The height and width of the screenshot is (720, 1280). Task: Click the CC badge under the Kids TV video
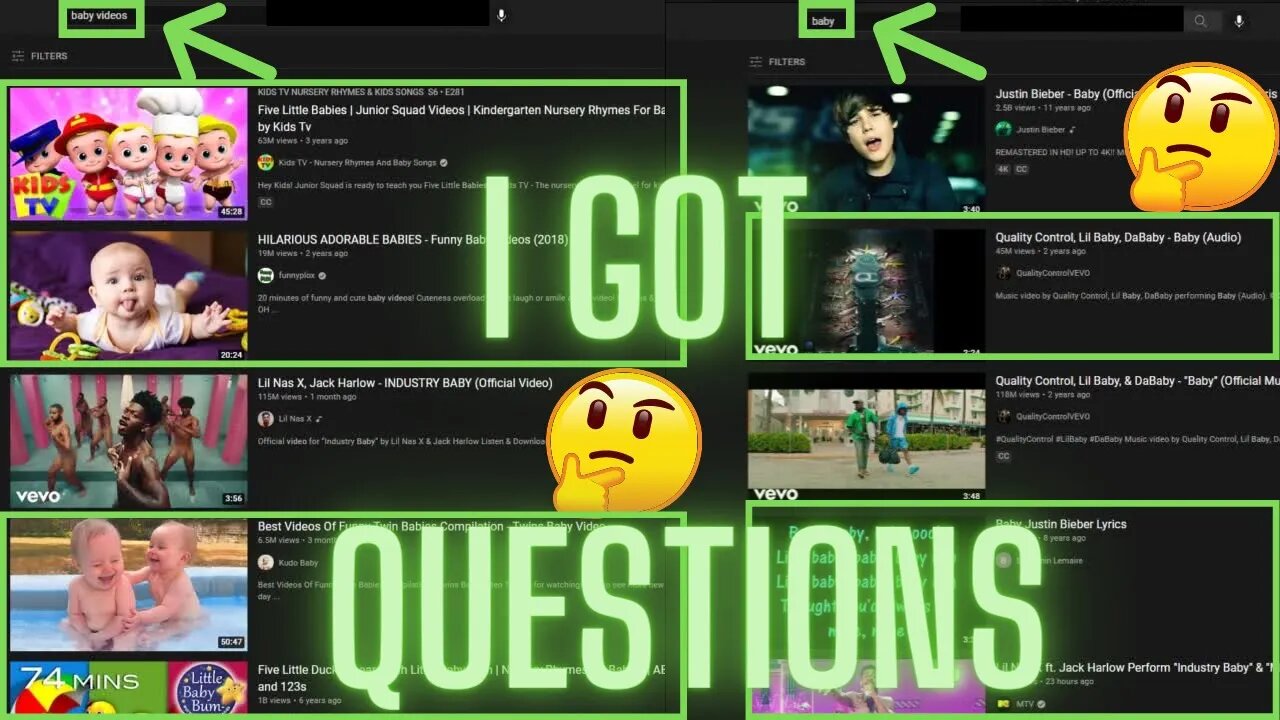(x=266, y=202)
